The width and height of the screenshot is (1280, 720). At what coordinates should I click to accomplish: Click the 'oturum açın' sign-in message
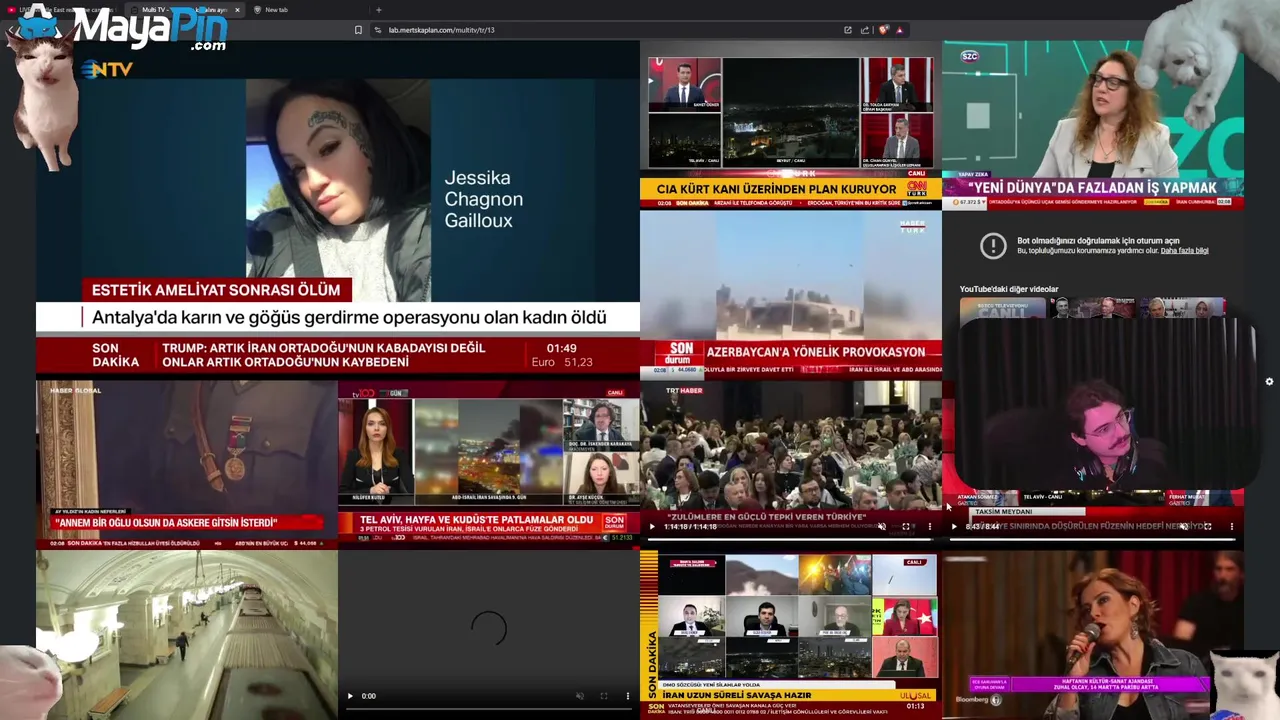1098,241
